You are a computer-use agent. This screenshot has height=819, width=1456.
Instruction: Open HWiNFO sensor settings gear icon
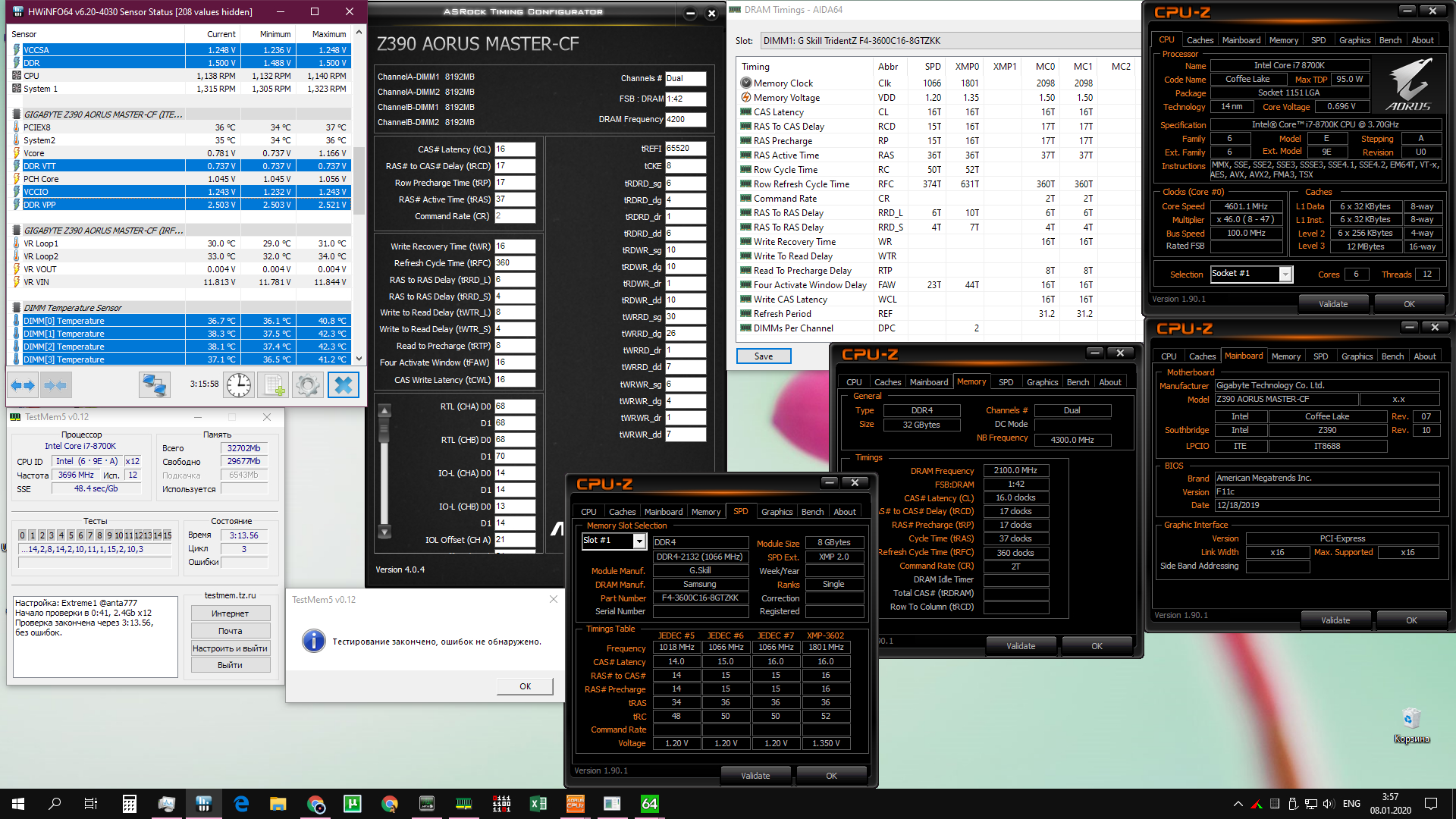coord(308,385)
